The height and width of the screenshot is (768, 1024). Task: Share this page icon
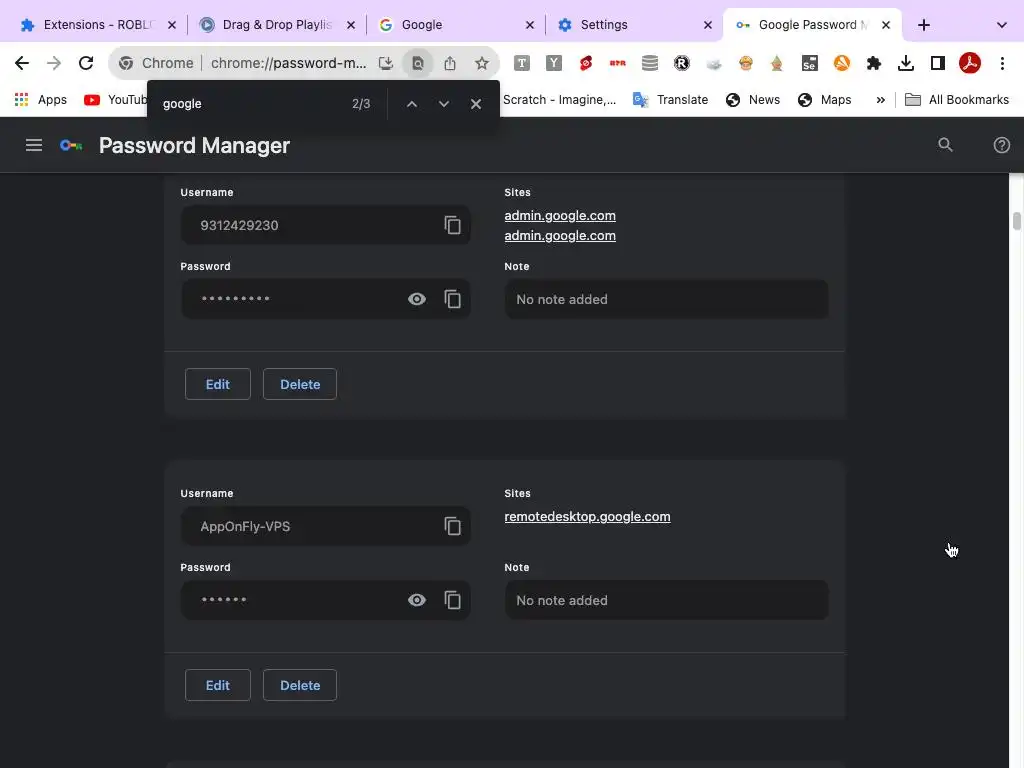[449, 63]
